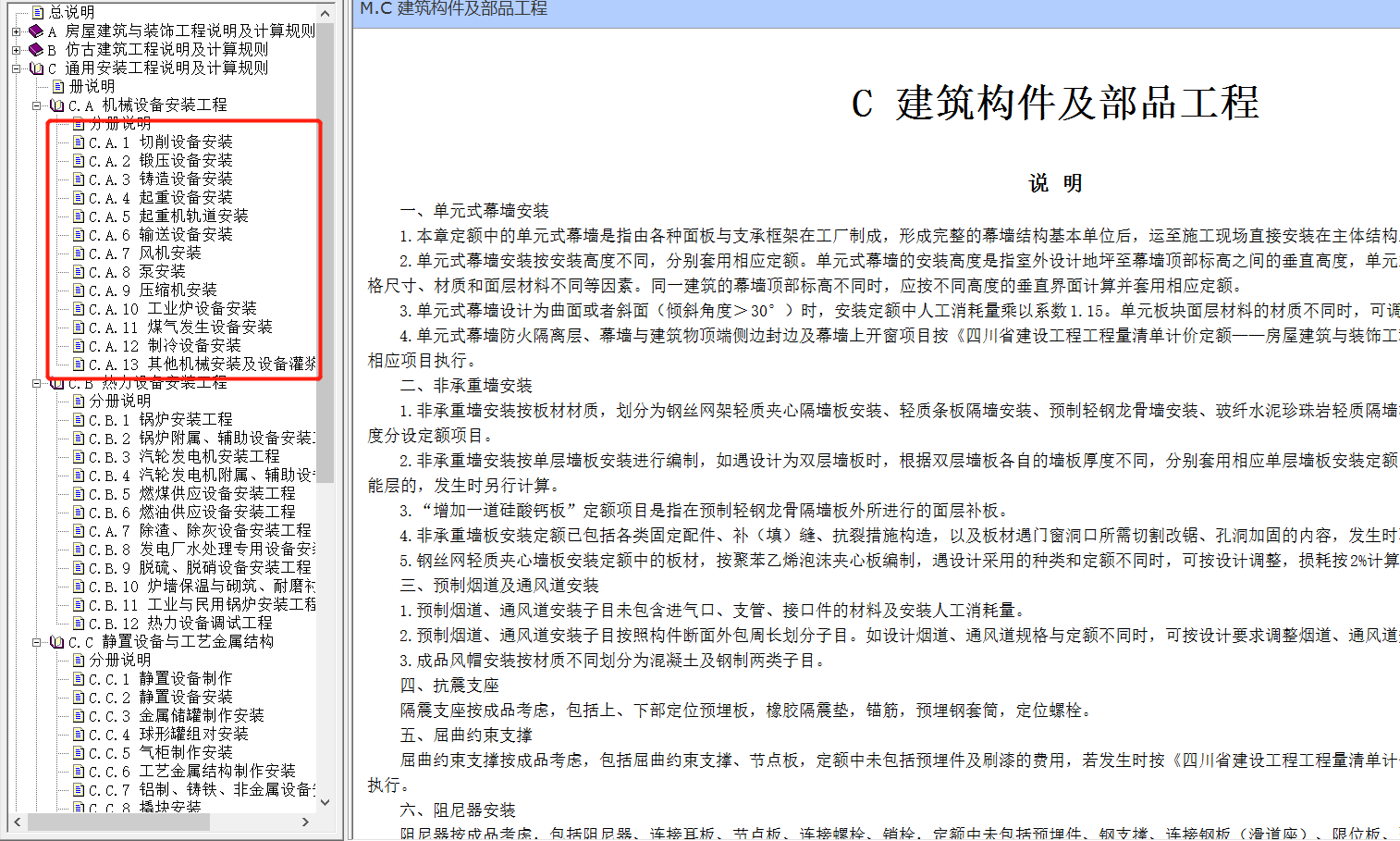
Task: Click the open book icon beside C.A 机械设备安装工程
Action: (56, 105)
